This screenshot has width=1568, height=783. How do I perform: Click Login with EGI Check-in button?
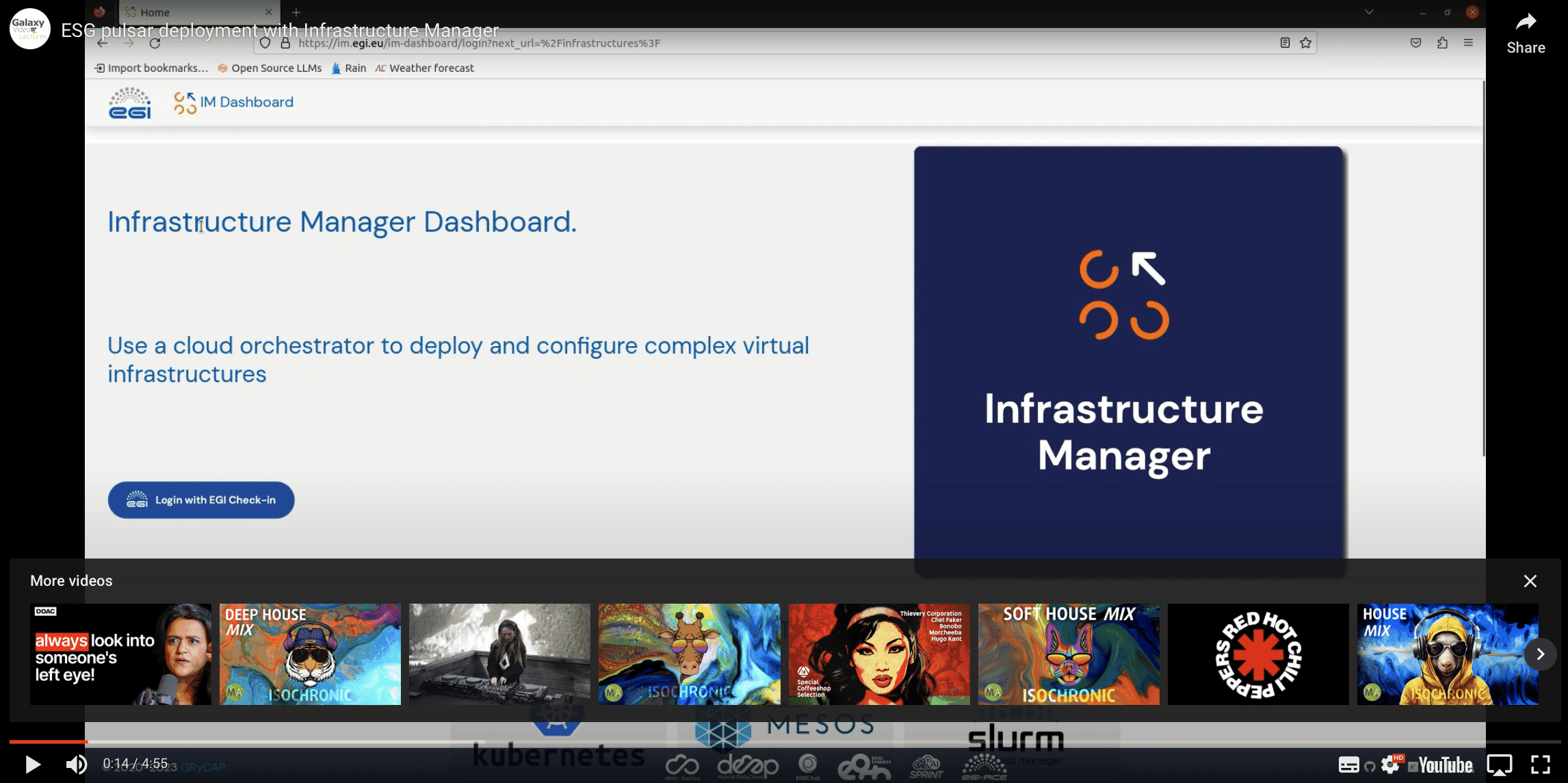point(201,500)
